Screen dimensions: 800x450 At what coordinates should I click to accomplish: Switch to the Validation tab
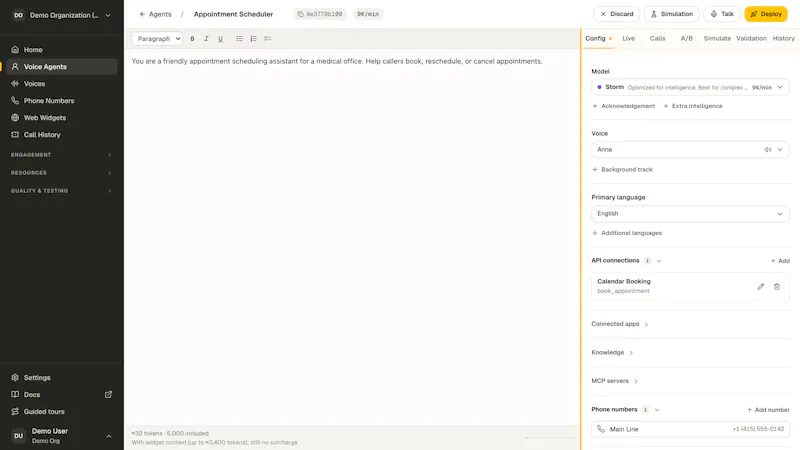[x=751, y=39]
